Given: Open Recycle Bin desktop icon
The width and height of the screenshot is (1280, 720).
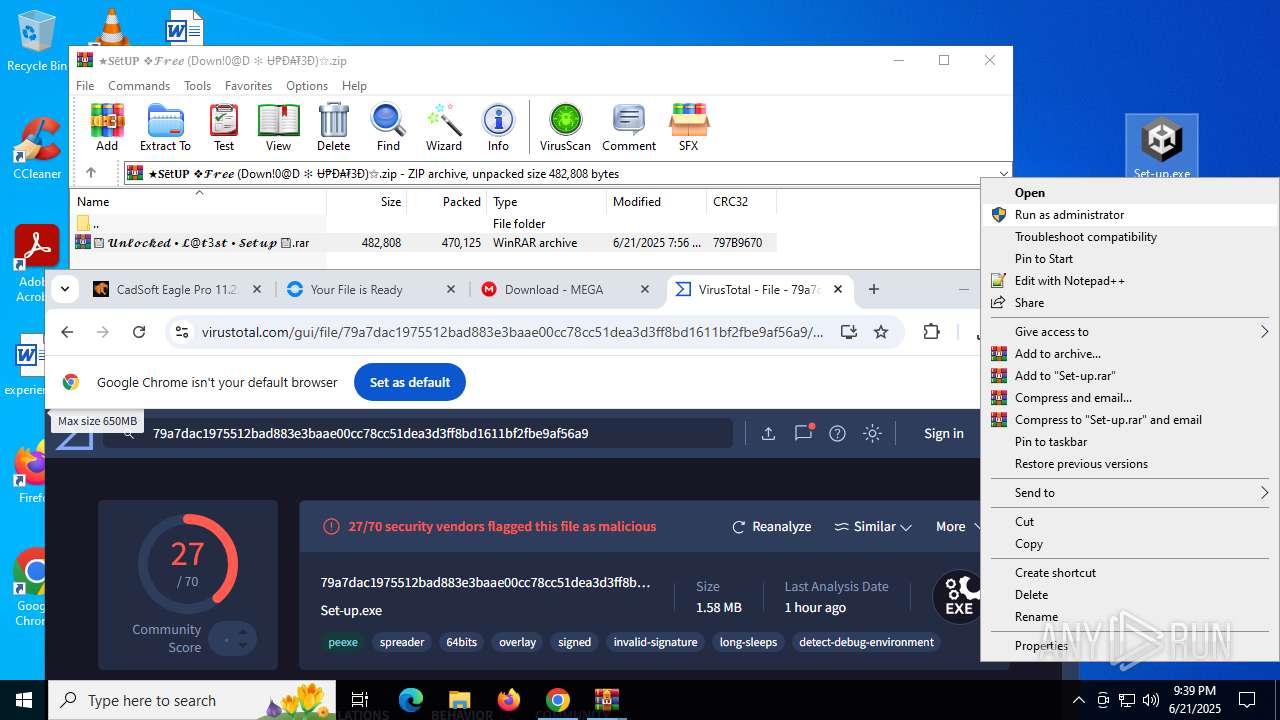Looking at the screenshot, I should coord(37,42).
